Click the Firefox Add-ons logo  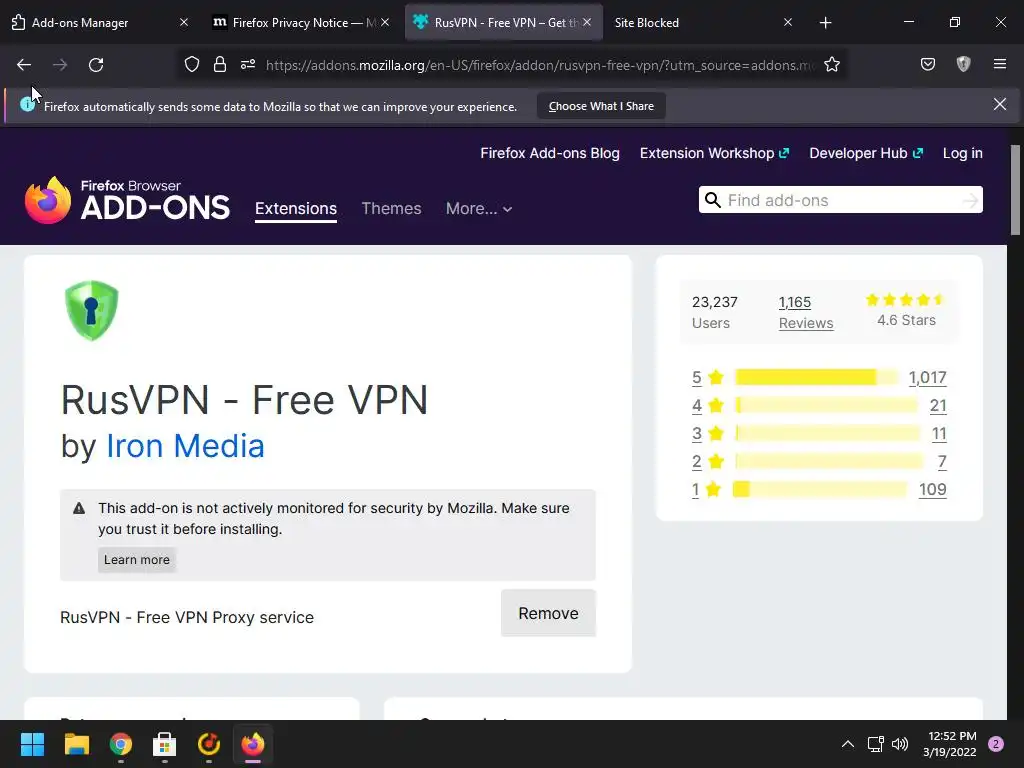click(127, 200)
